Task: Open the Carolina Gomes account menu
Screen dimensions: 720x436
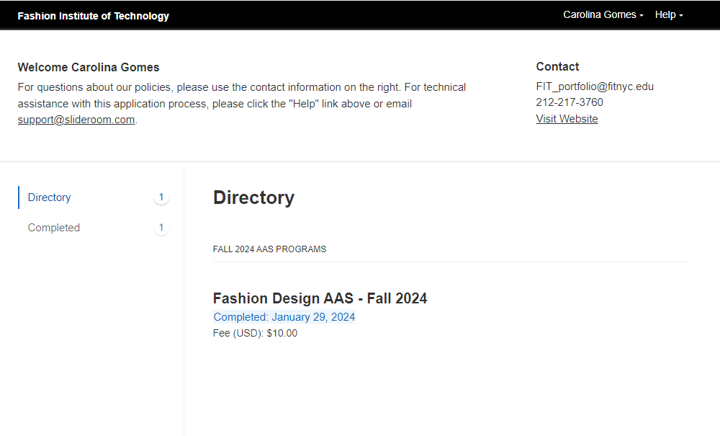Action: point(602,15)
